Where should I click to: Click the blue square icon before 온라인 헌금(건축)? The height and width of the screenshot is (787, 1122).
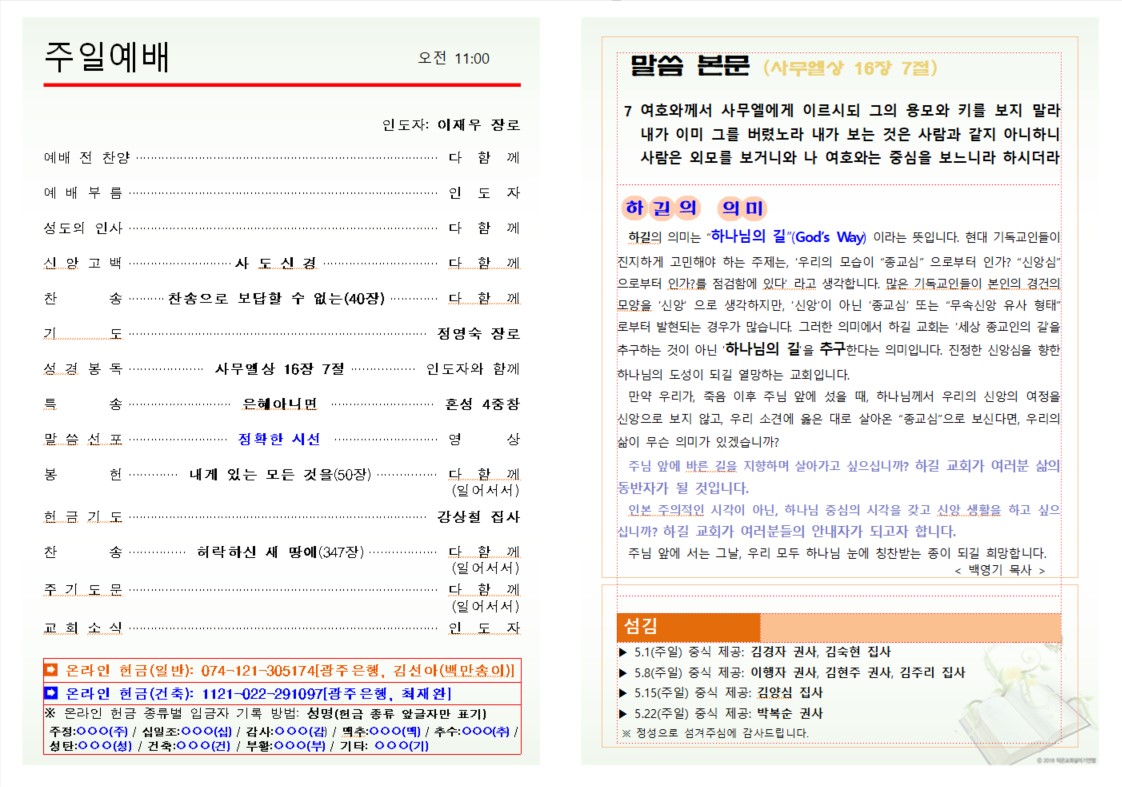click(52, 693)
